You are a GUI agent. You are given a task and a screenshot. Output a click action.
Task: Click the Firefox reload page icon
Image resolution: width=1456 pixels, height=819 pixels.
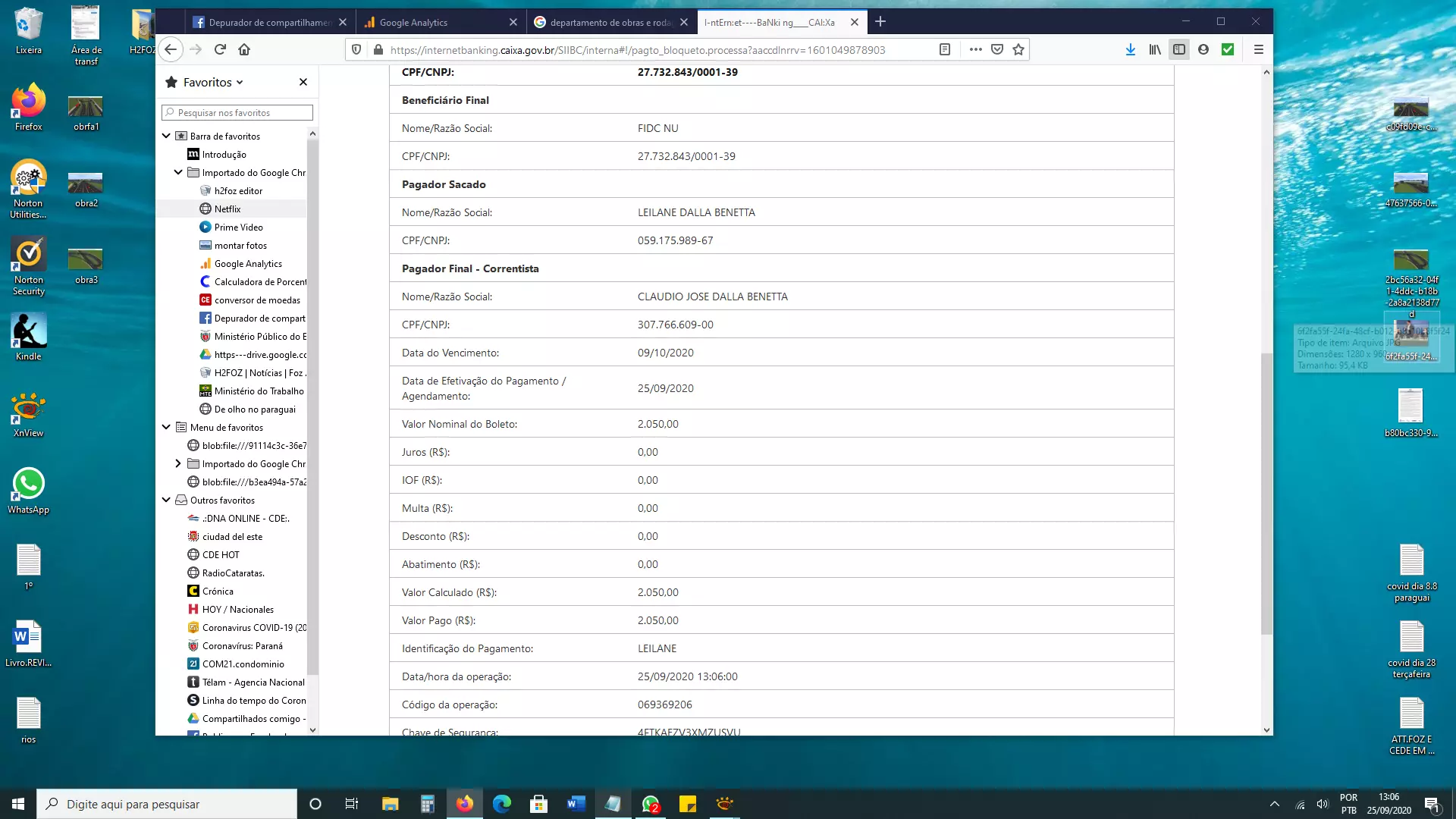[x=220, y=49]
